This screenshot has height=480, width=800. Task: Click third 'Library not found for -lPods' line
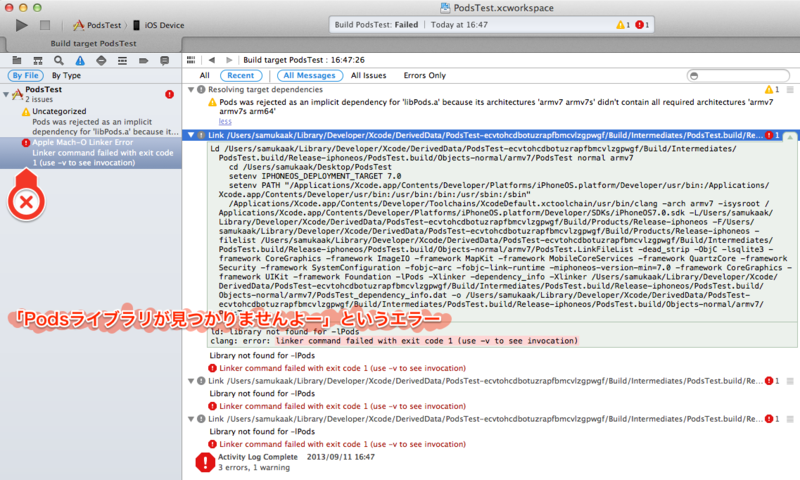click(262, 432)
